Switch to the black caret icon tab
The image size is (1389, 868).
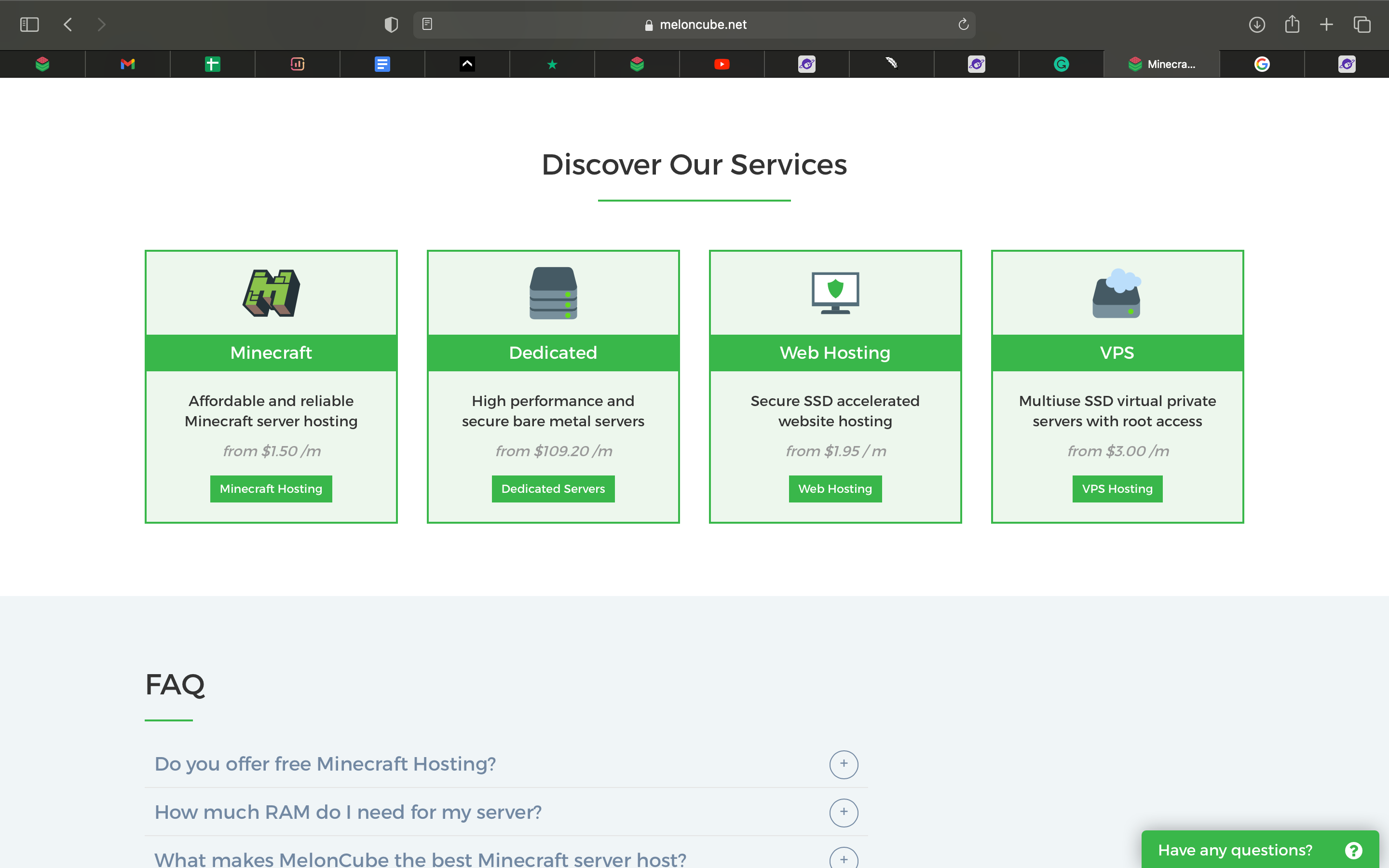coord(467,64)
